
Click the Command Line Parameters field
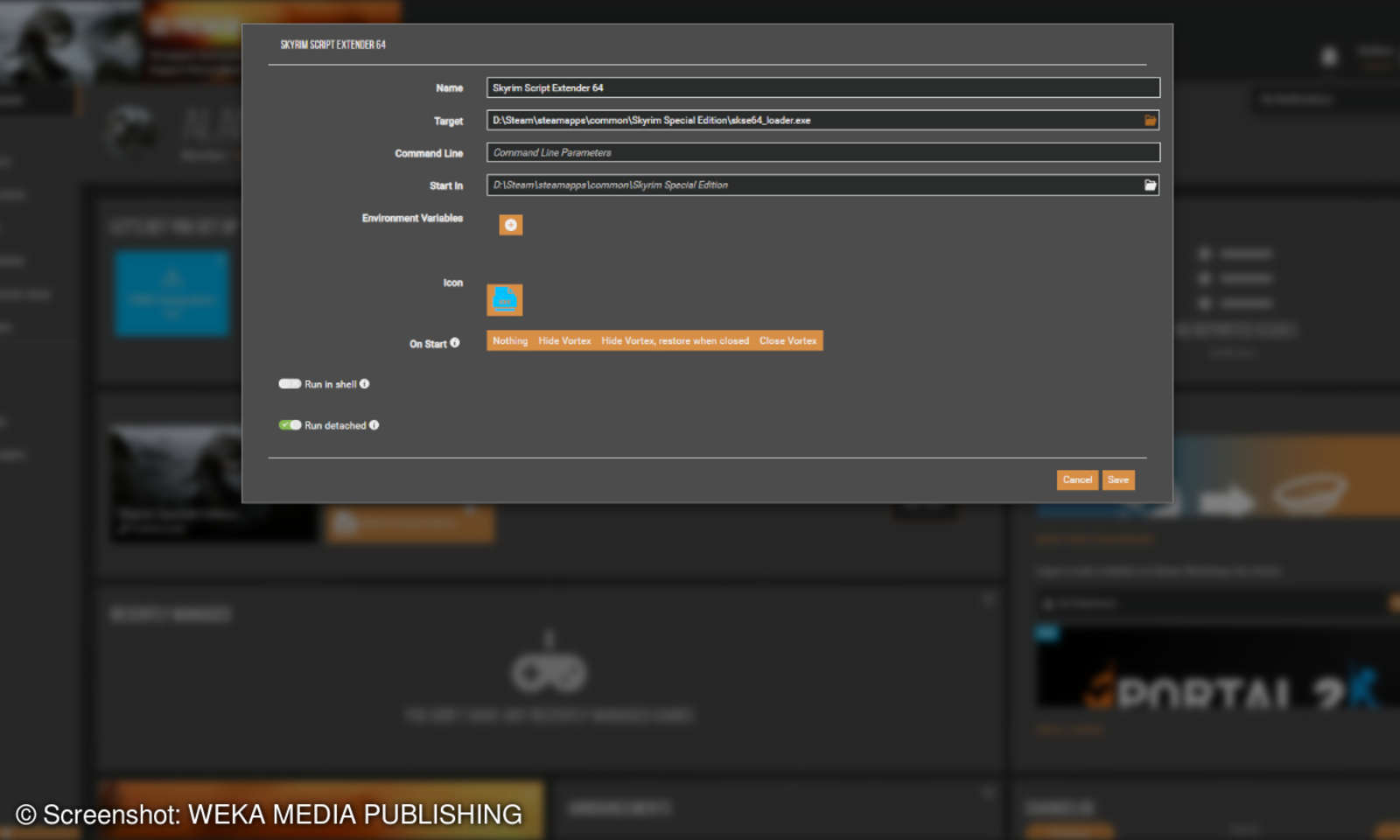(x=822, y=152)
